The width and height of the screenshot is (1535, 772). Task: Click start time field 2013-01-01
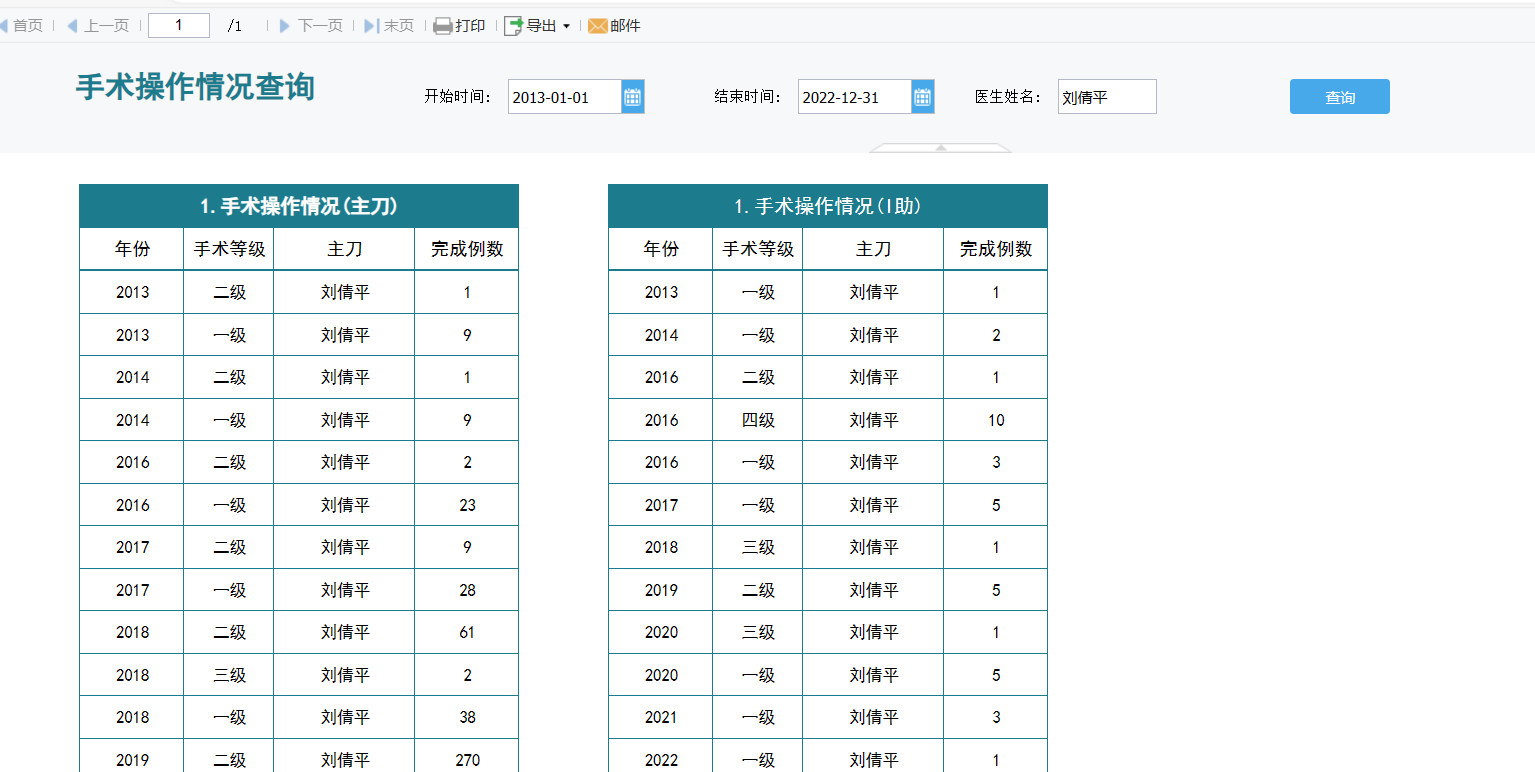[565, 97]
